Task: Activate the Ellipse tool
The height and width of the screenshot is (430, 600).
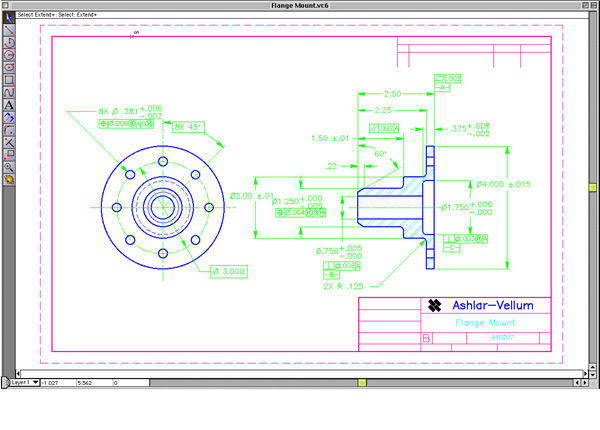Action: point(8,67)
